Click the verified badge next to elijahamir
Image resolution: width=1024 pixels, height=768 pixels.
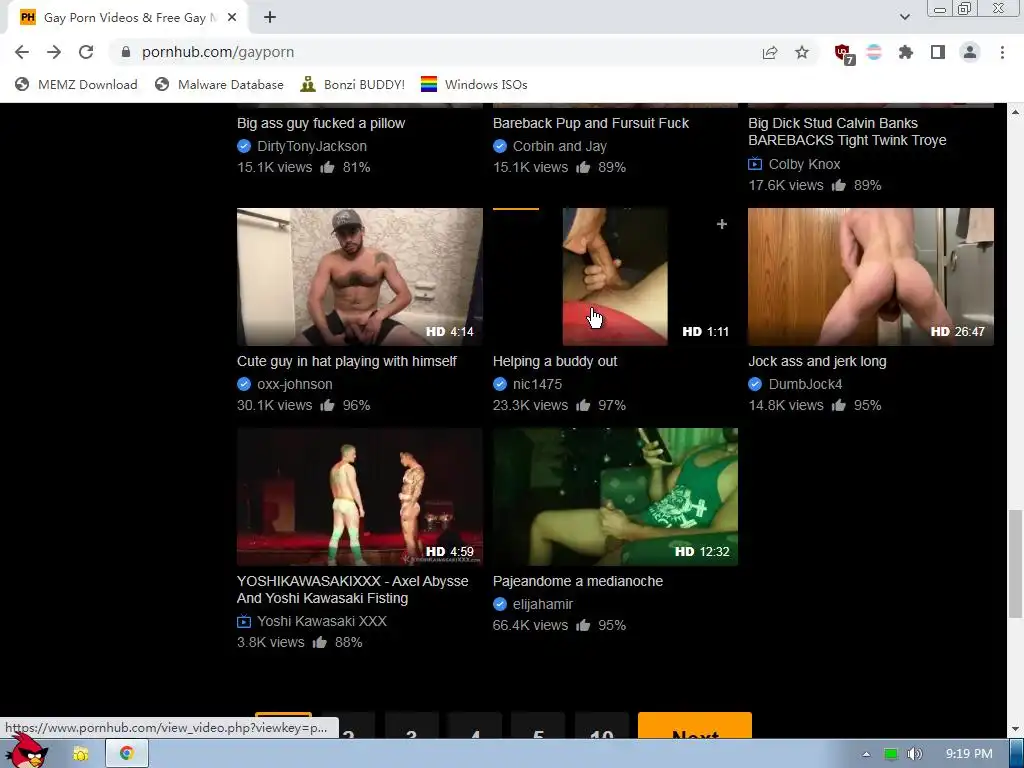[x=500, y=604]
